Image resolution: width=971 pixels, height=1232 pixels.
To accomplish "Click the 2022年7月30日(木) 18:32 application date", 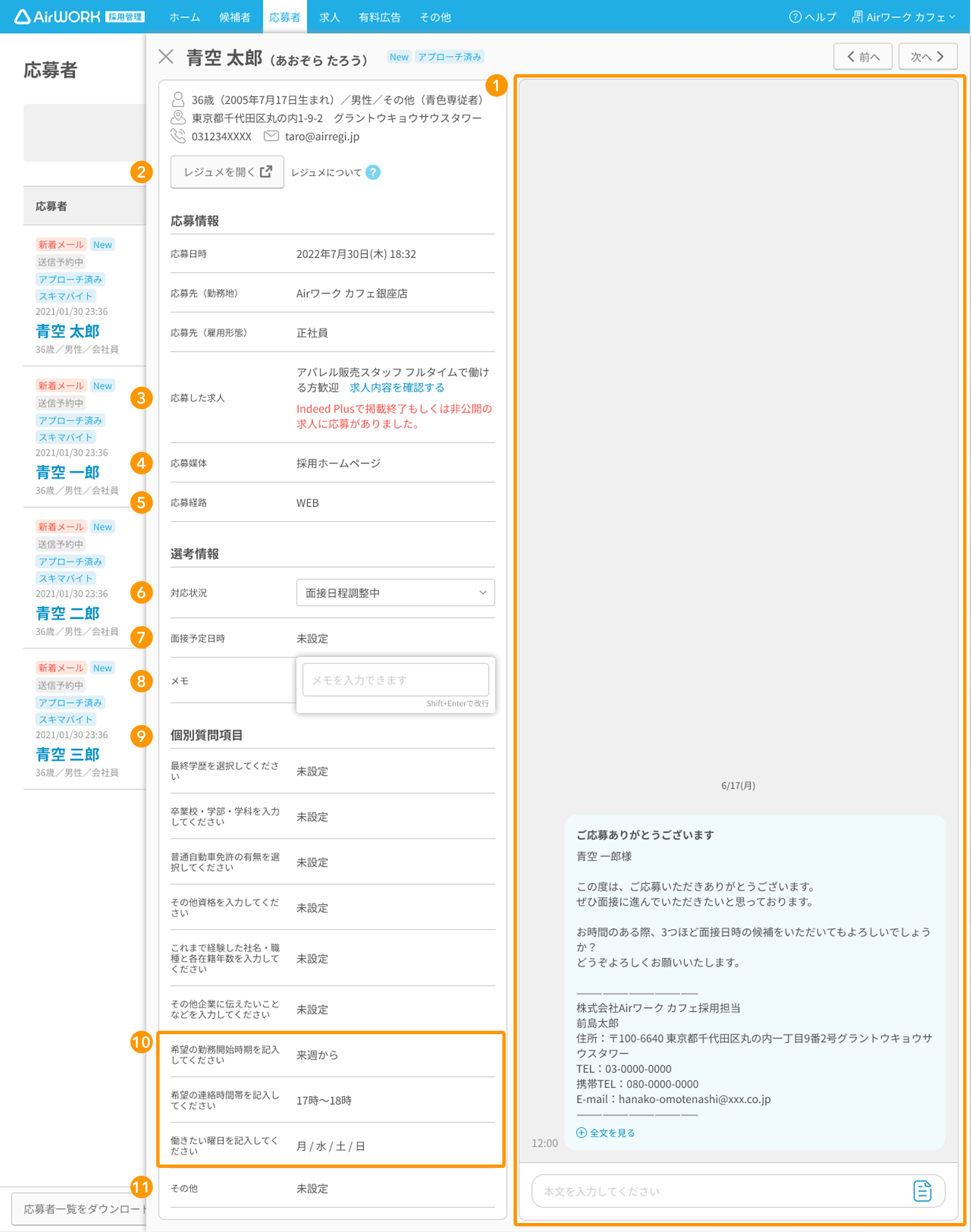I will tap(356, 253).
